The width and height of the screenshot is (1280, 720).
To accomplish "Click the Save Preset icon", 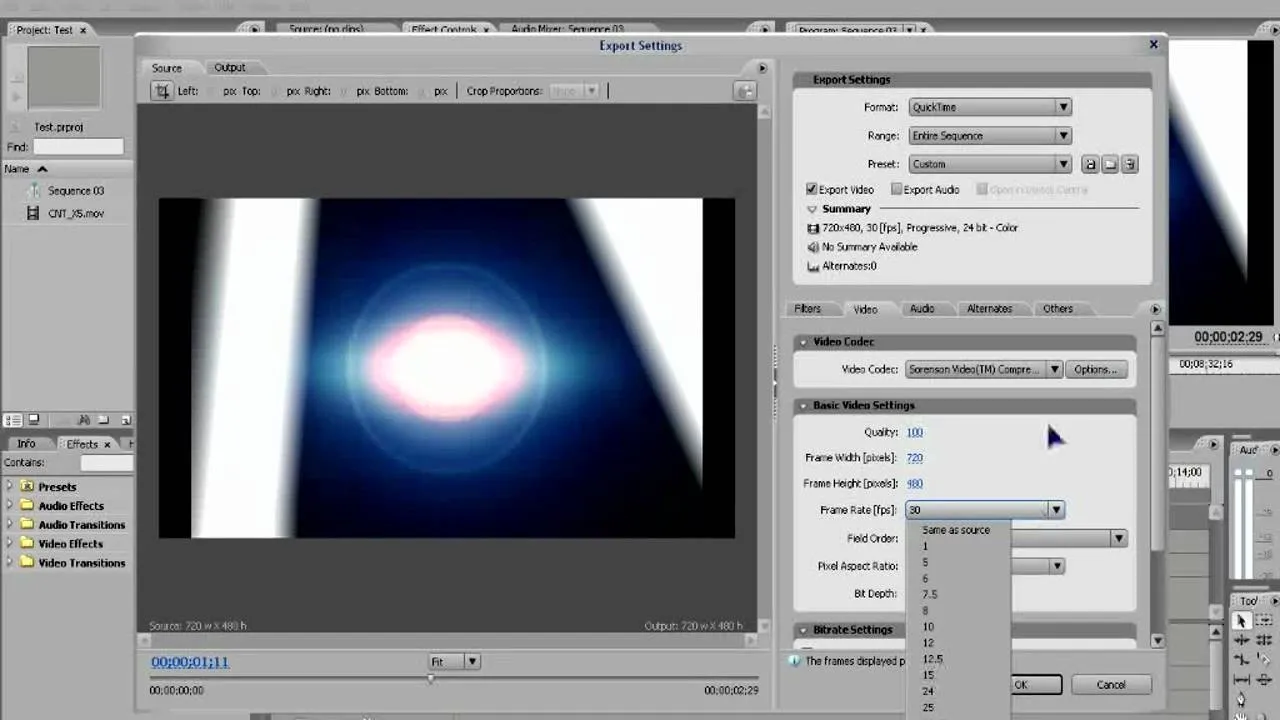I will click(1090, 164).
